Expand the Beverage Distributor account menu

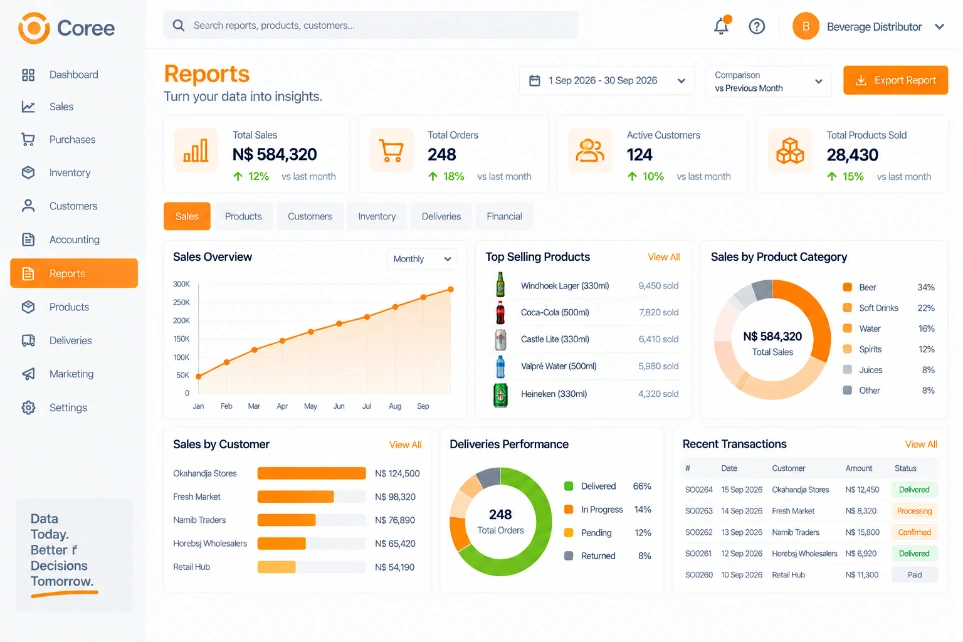point(940,27)
